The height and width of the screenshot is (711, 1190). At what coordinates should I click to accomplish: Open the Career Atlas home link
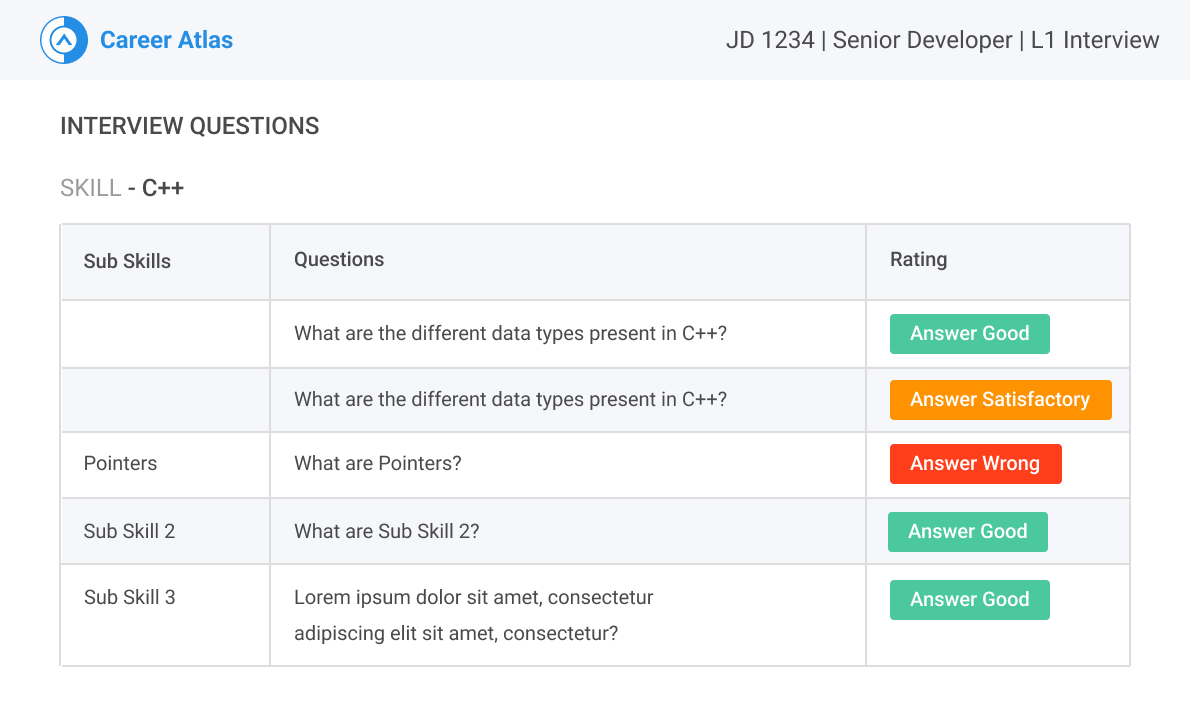coord(166,40)
